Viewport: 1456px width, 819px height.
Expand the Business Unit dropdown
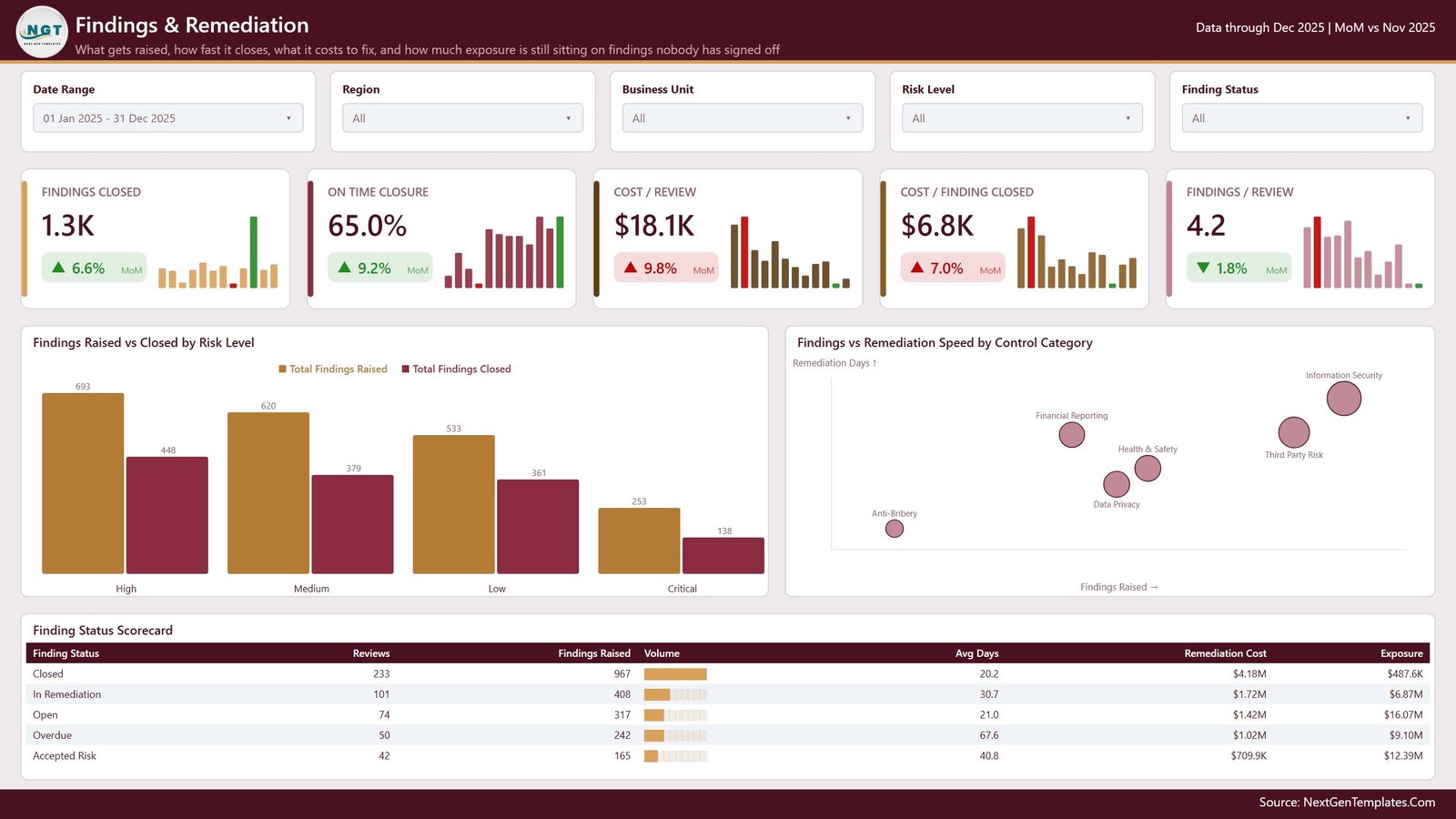pos(743,118)
